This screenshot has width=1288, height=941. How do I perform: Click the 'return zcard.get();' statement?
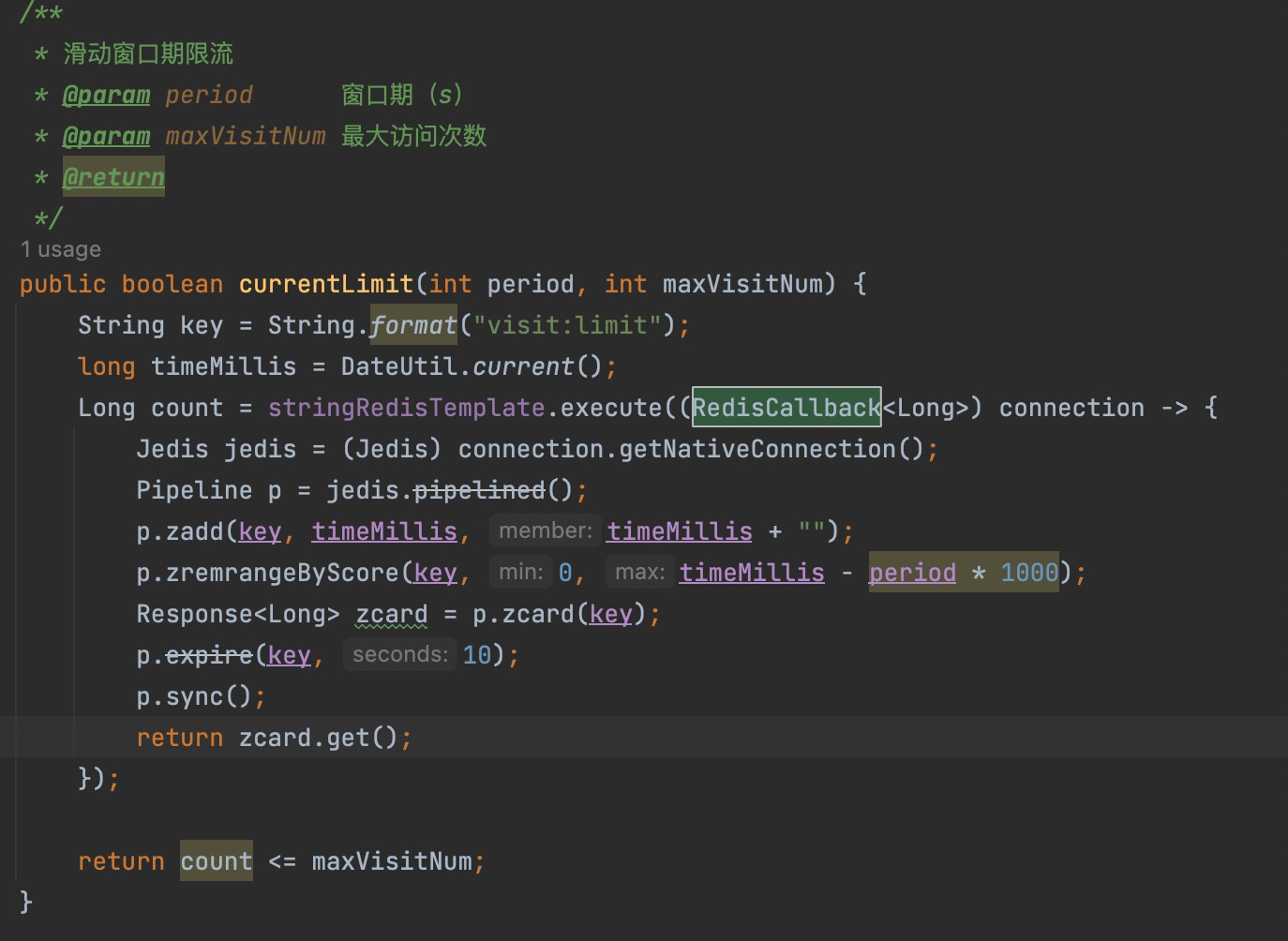(274, 738)
